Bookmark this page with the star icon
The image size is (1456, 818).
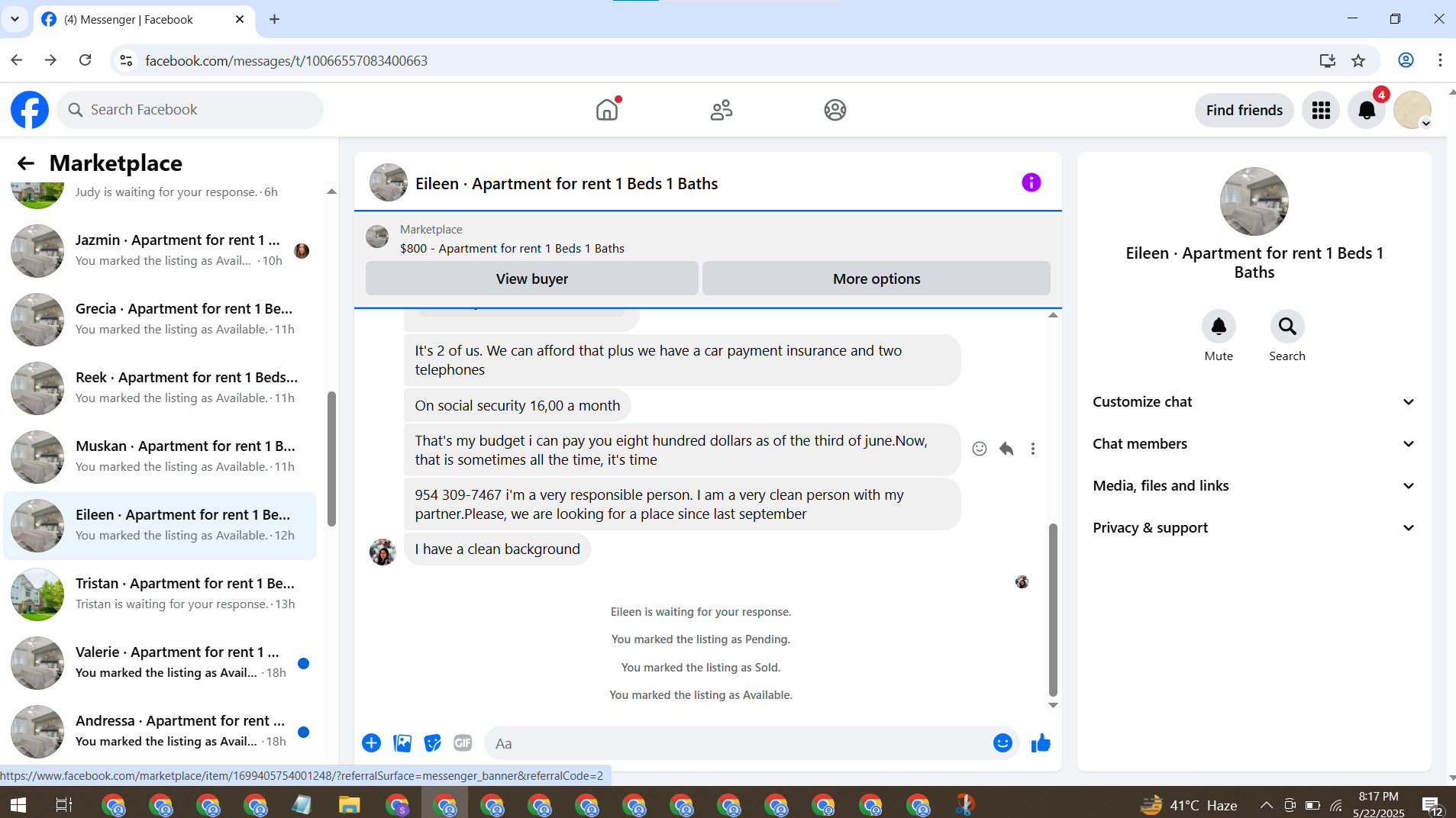[1358, 61]
